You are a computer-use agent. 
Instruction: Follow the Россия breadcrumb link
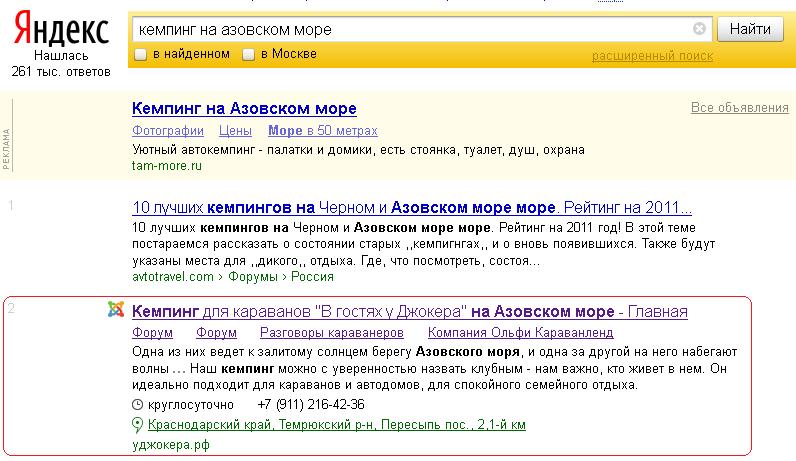[312, 277]
